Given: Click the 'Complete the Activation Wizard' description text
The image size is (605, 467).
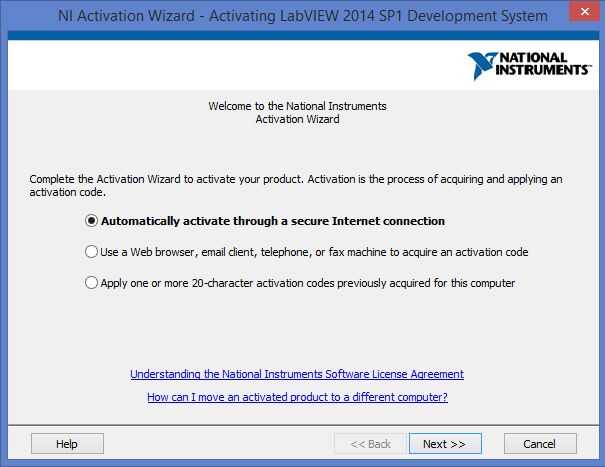Looking at the screenshot, I should click(296, 186).
